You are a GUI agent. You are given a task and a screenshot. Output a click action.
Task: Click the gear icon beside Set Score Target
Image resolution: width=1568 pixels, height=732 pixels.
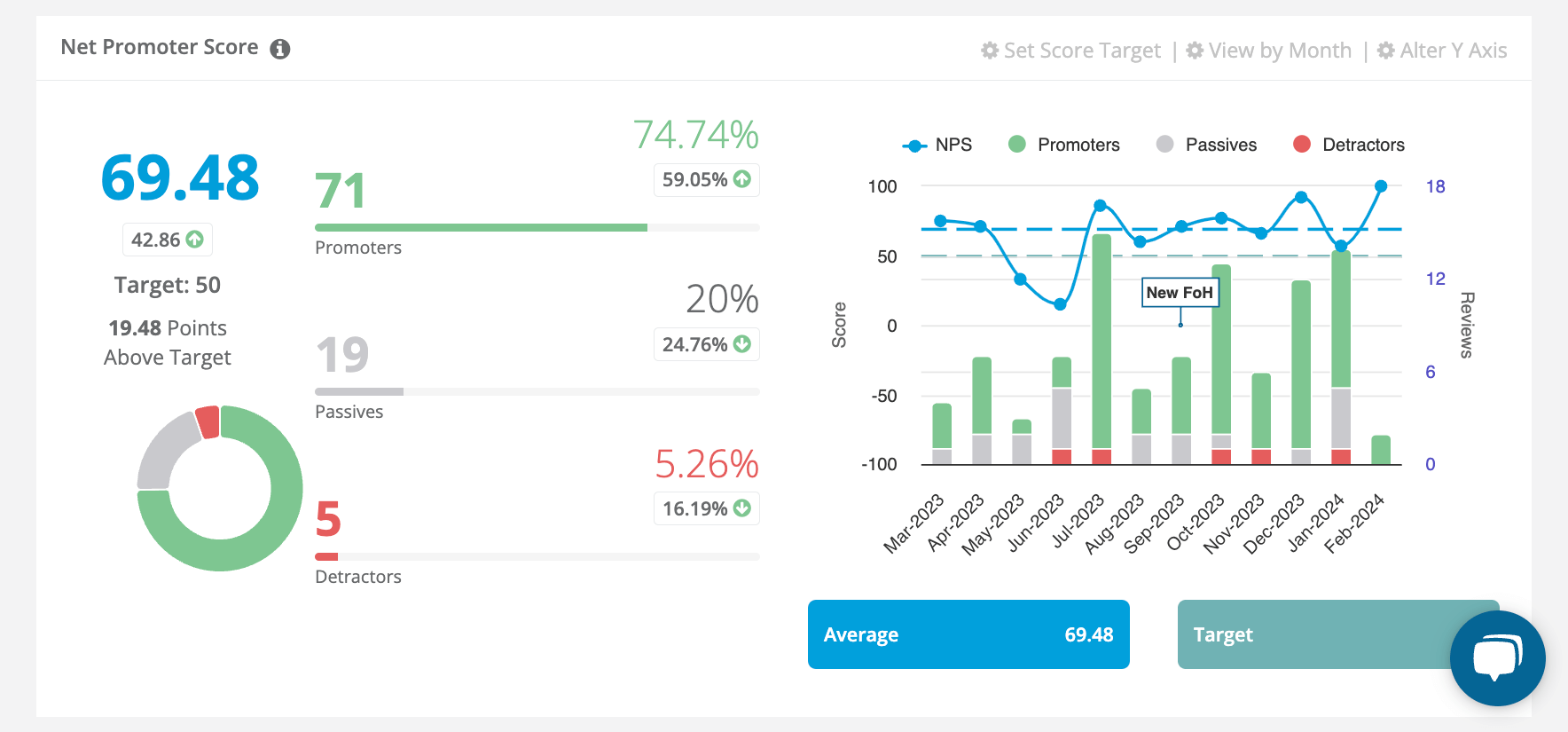tap(990, 51)
